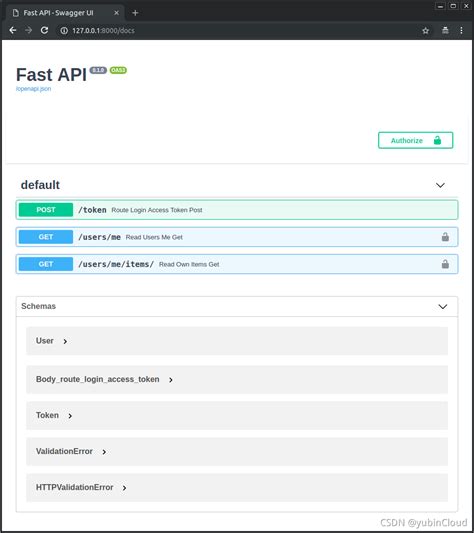This screenshot has height=533, width=474.
Task: Click 'Read Users Me Get' description
Action: pos(154,237)
